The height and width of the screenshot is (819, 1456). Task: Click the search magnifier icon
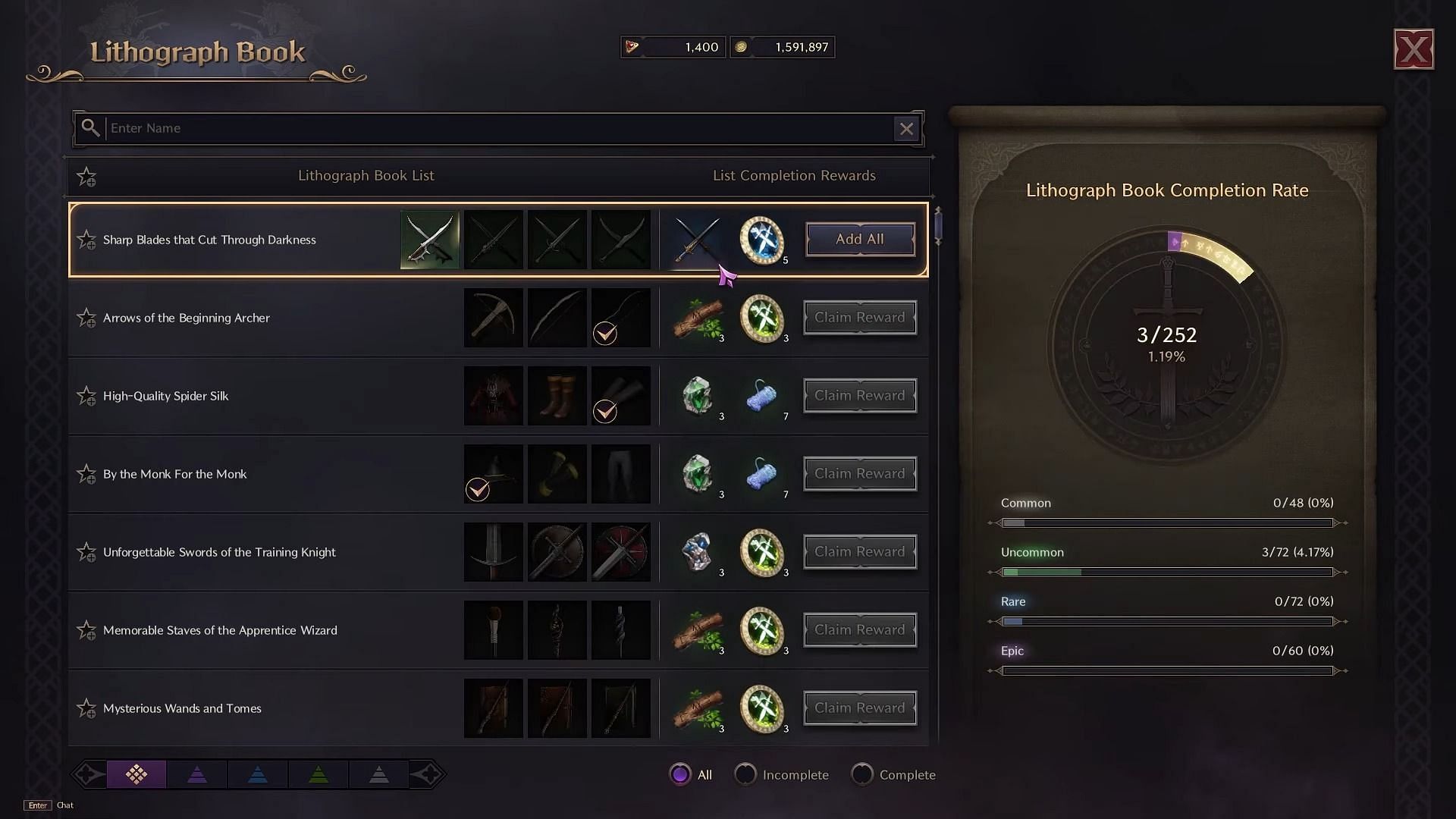pyautogui.click(x=90, y=128)
